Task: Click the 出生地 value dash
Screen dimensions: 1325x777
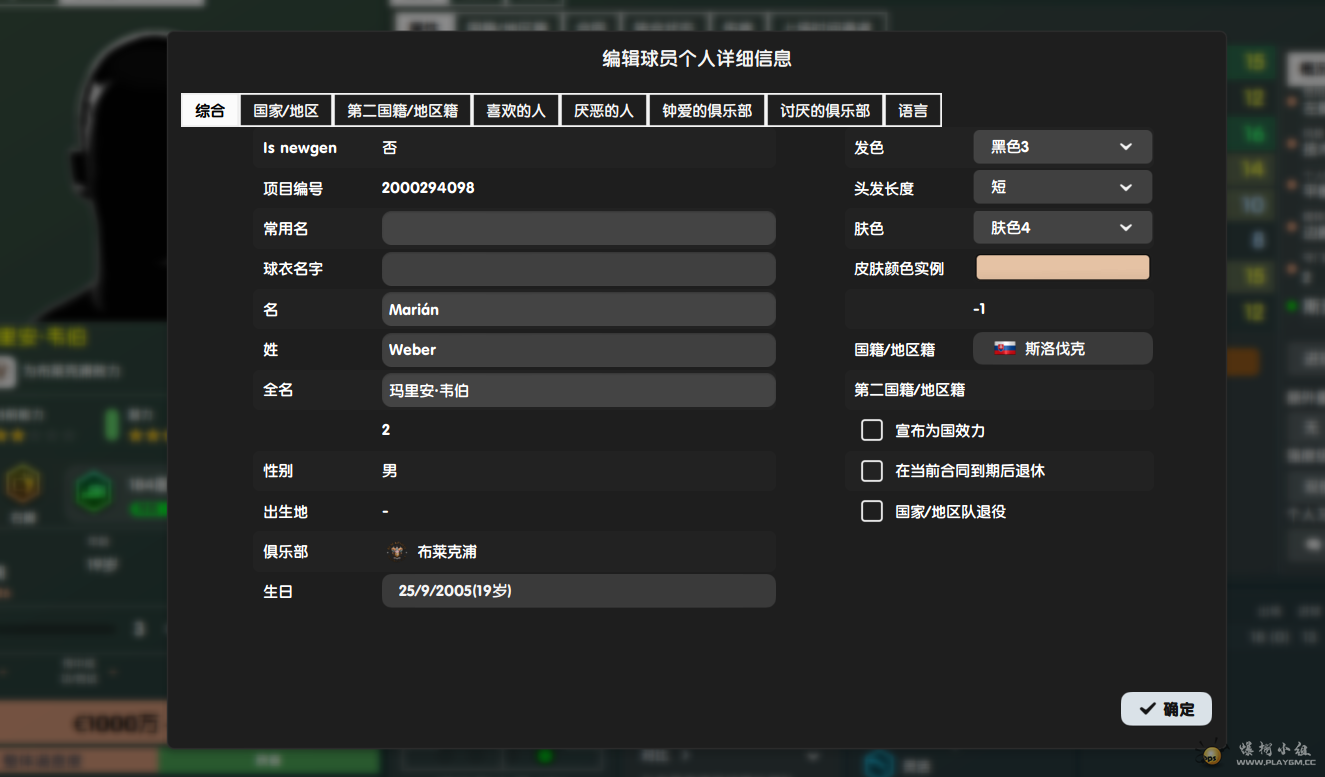Action: point(385,512)
